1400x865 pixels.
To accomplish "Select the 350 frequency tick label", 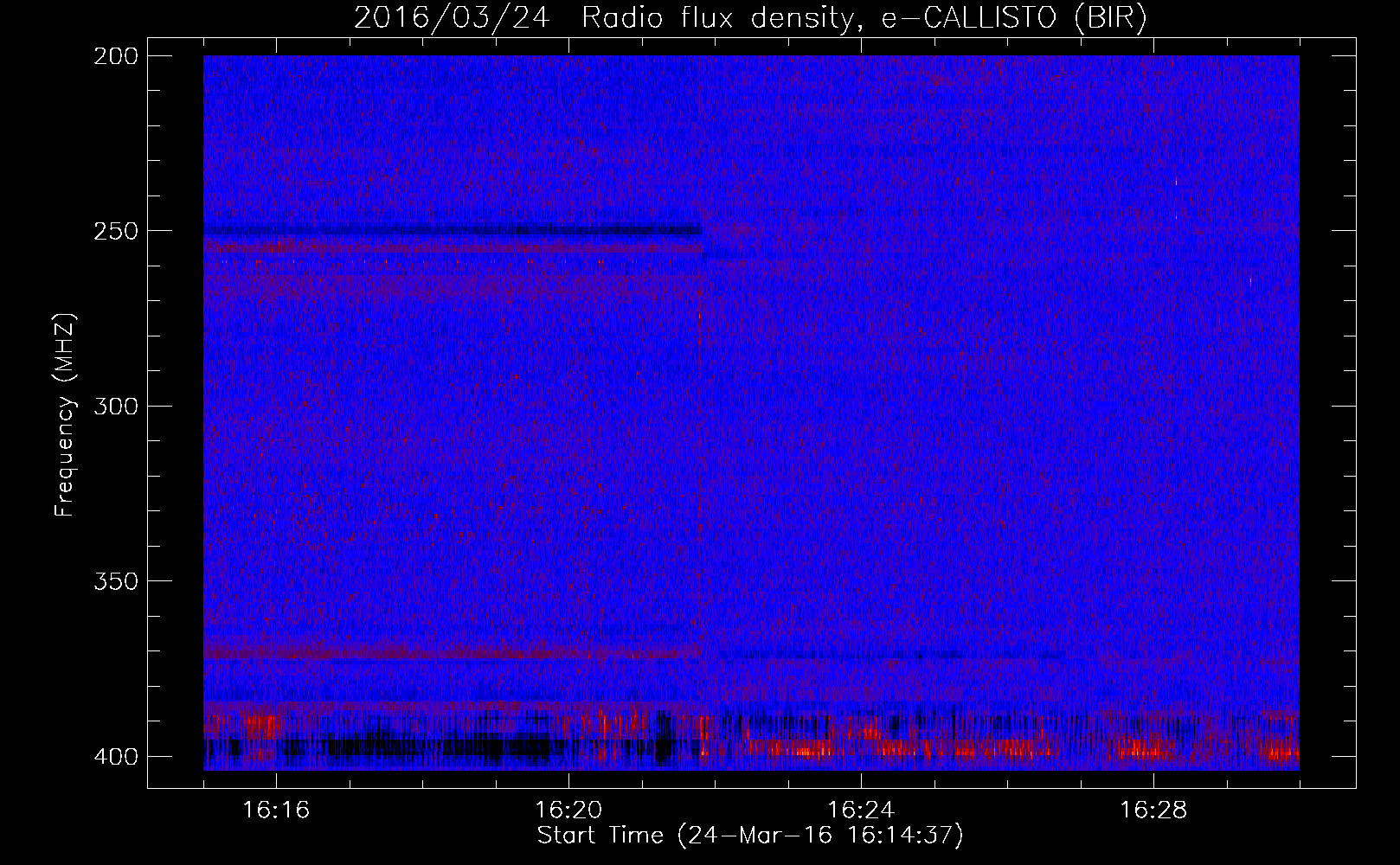I will [x=116, y=581].
